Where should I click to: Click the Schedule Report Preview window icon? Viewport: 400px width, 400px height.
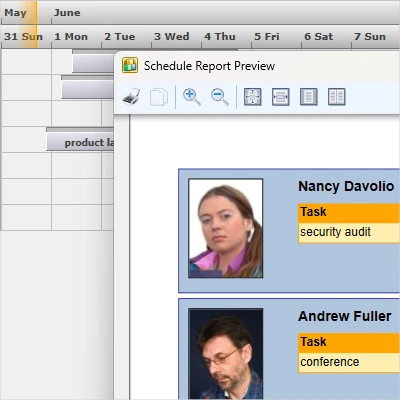click(x=130, y=65)
